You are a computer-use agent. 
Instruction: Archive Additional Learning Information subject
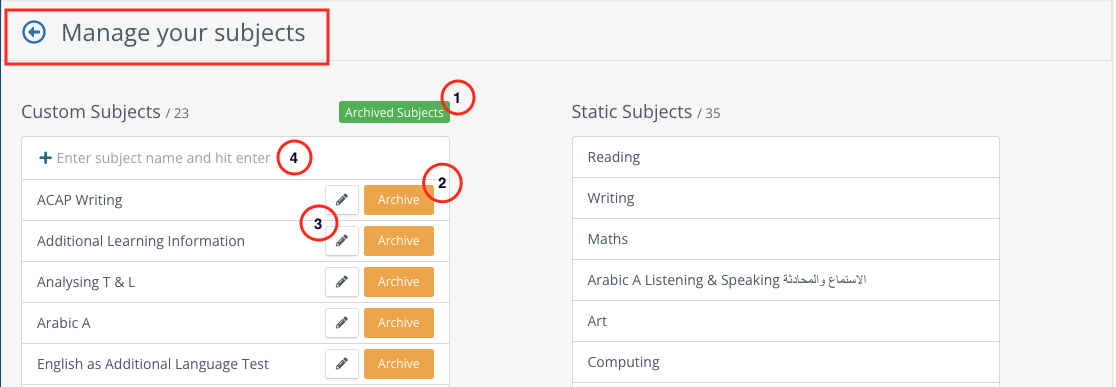click(399, 240)
